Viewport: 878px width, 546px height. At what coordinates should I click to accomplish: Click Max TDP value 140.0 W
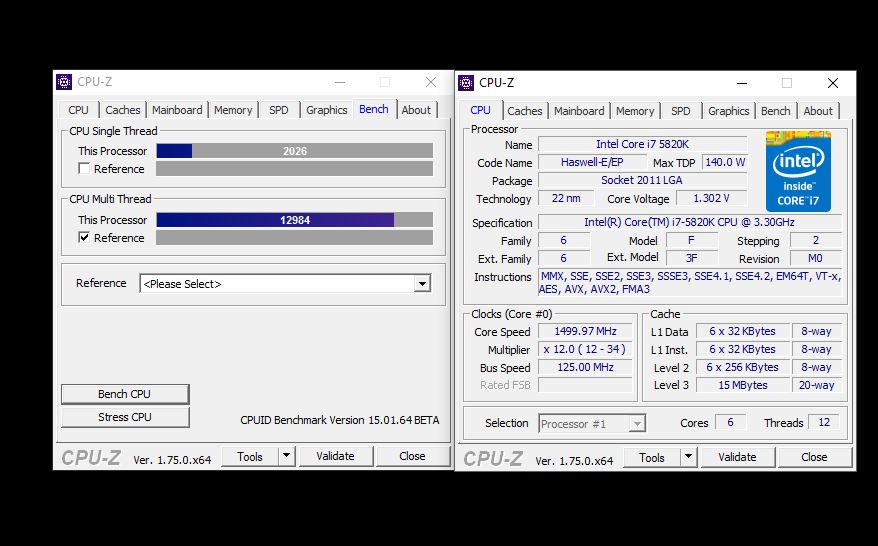(x=725, y=162)
